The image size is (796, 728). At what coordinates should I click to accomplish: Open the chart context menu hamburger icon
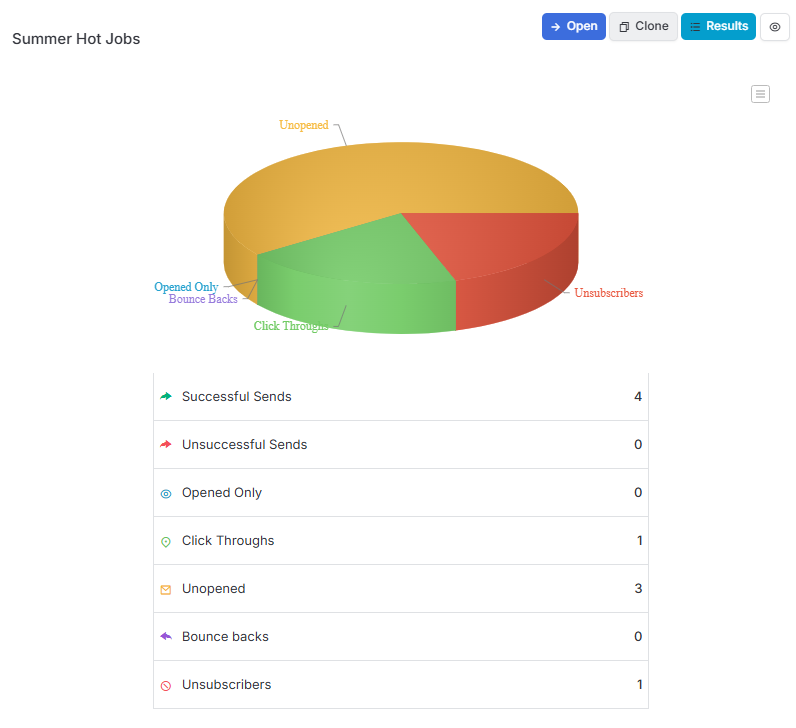(760, 94)
